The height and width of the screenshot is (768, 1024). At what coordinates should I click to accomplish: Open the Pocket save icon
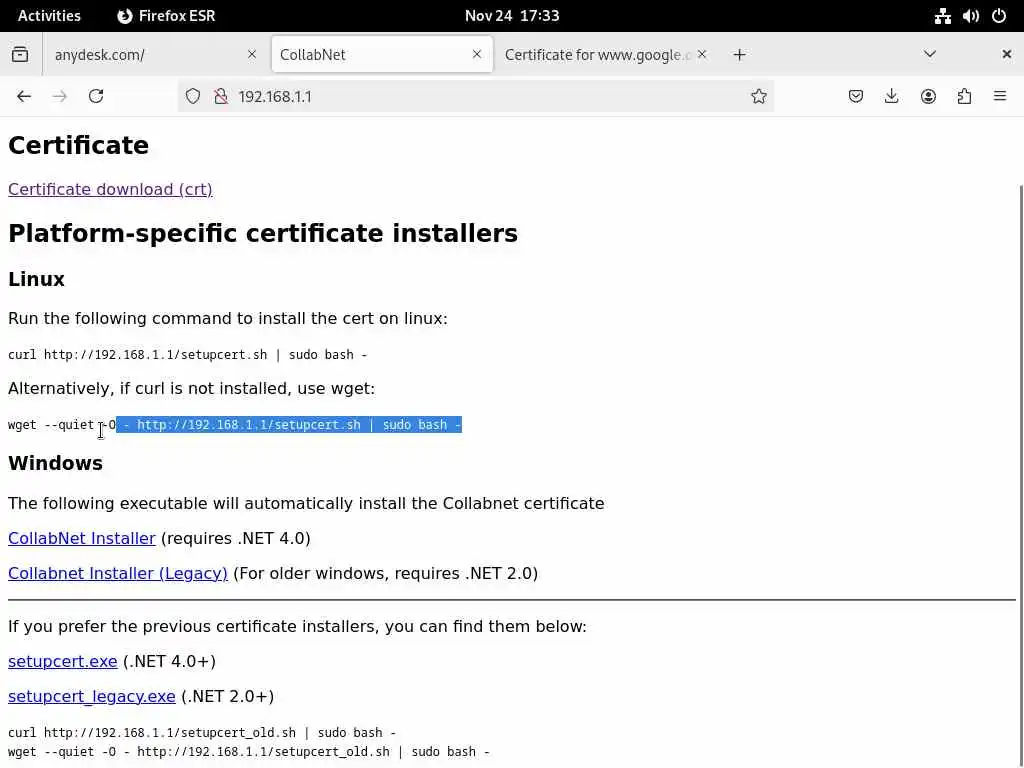856,97
